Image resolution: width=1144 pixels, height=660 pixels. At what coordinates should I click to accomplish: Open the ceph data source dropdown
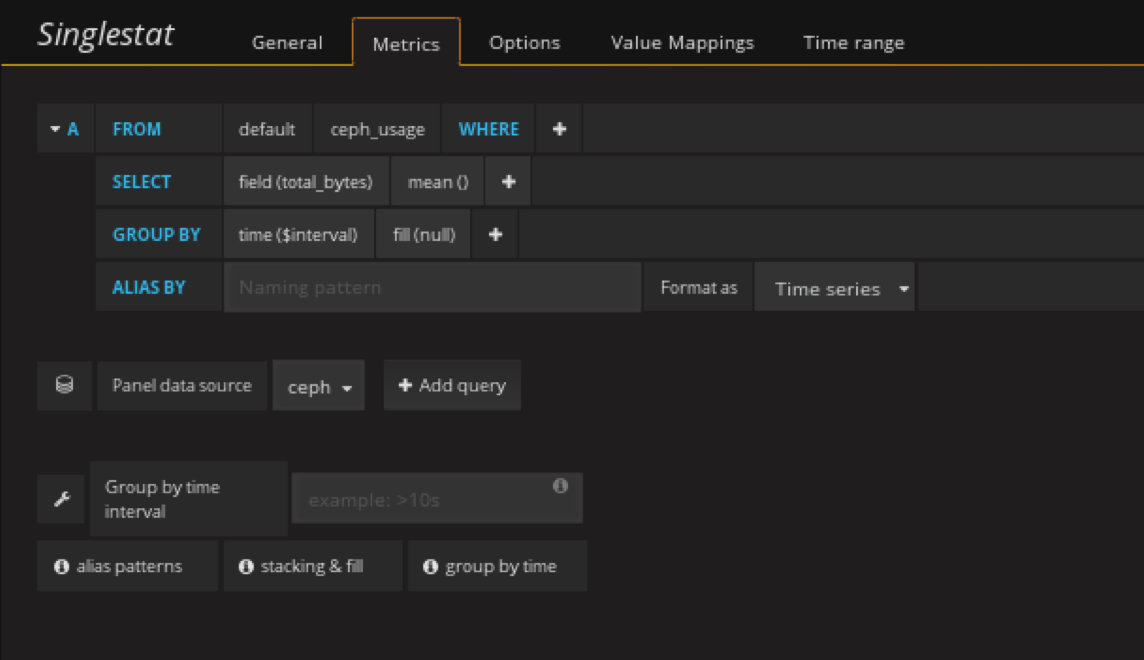pos(319,387)
